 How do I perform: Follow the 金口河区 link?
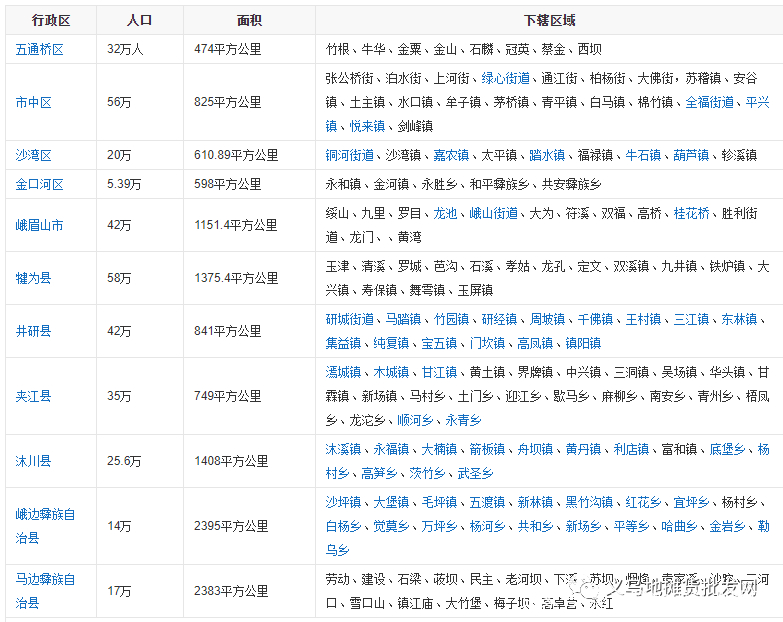click(40, 184)
